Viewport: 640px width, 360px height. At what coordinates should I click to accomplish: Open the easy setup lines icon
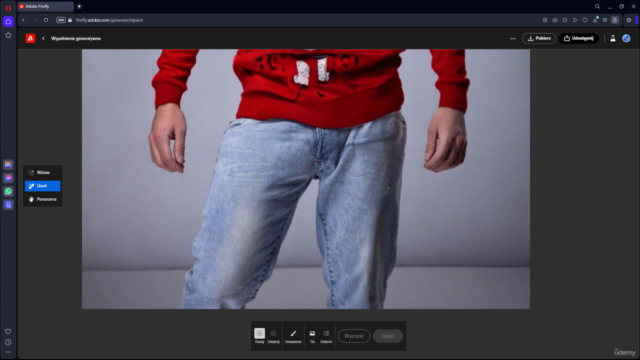pos(605,20)
